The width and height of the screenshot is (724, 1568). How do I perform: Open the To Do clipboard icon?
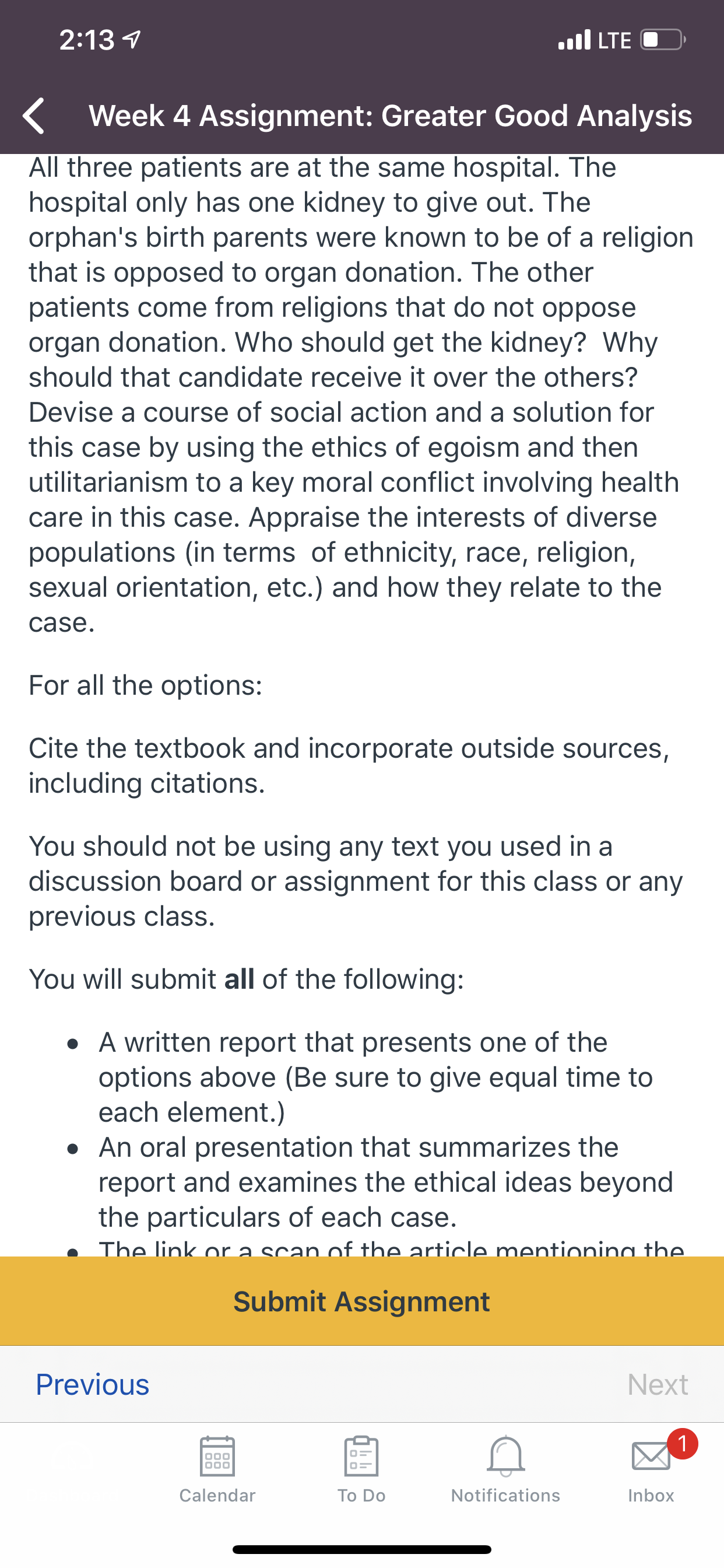[x=361, y=1456]
